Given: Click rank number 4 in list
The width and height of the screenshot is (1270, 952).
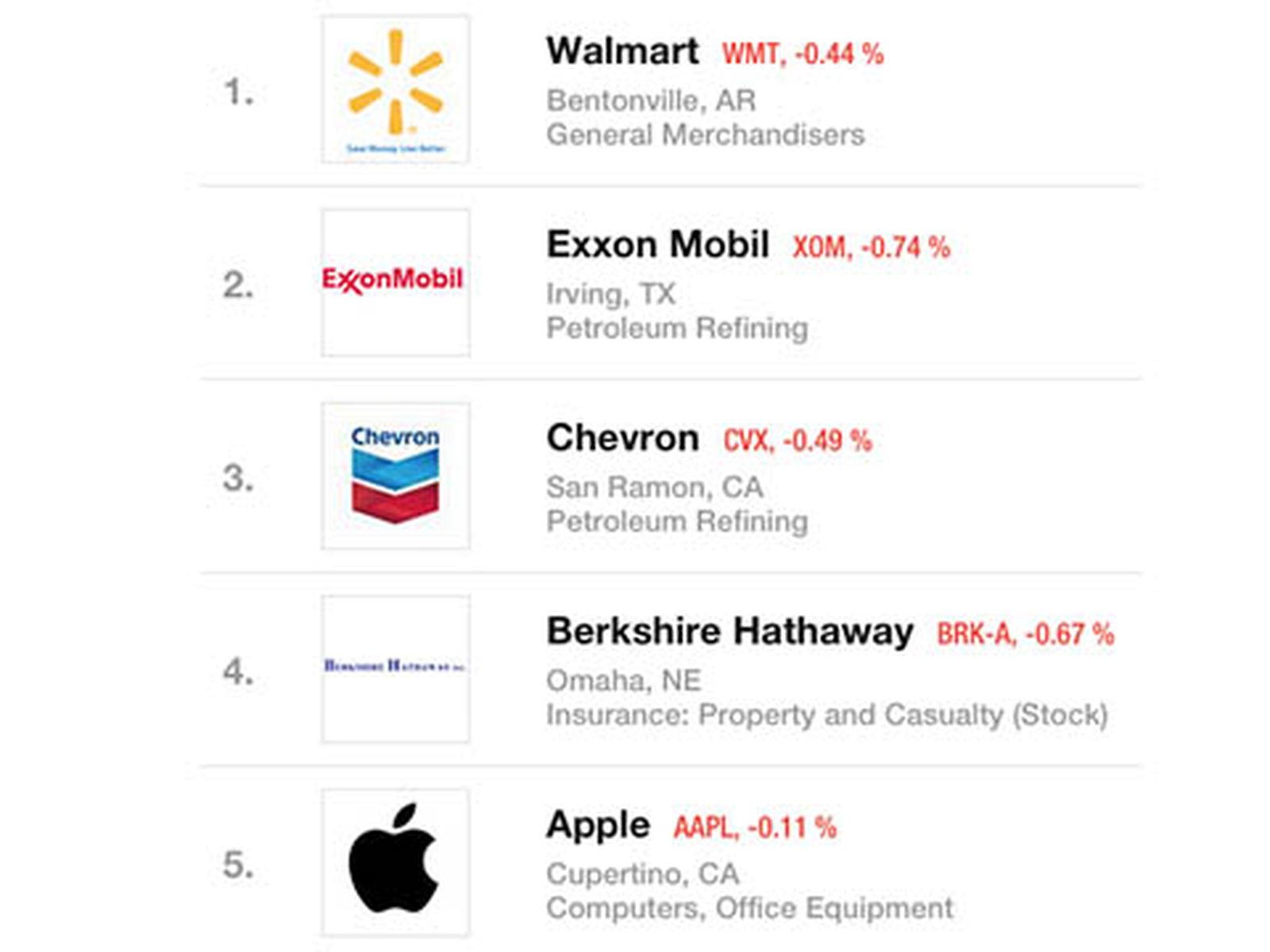Looking at the screenshot, I should click(238, 673).
